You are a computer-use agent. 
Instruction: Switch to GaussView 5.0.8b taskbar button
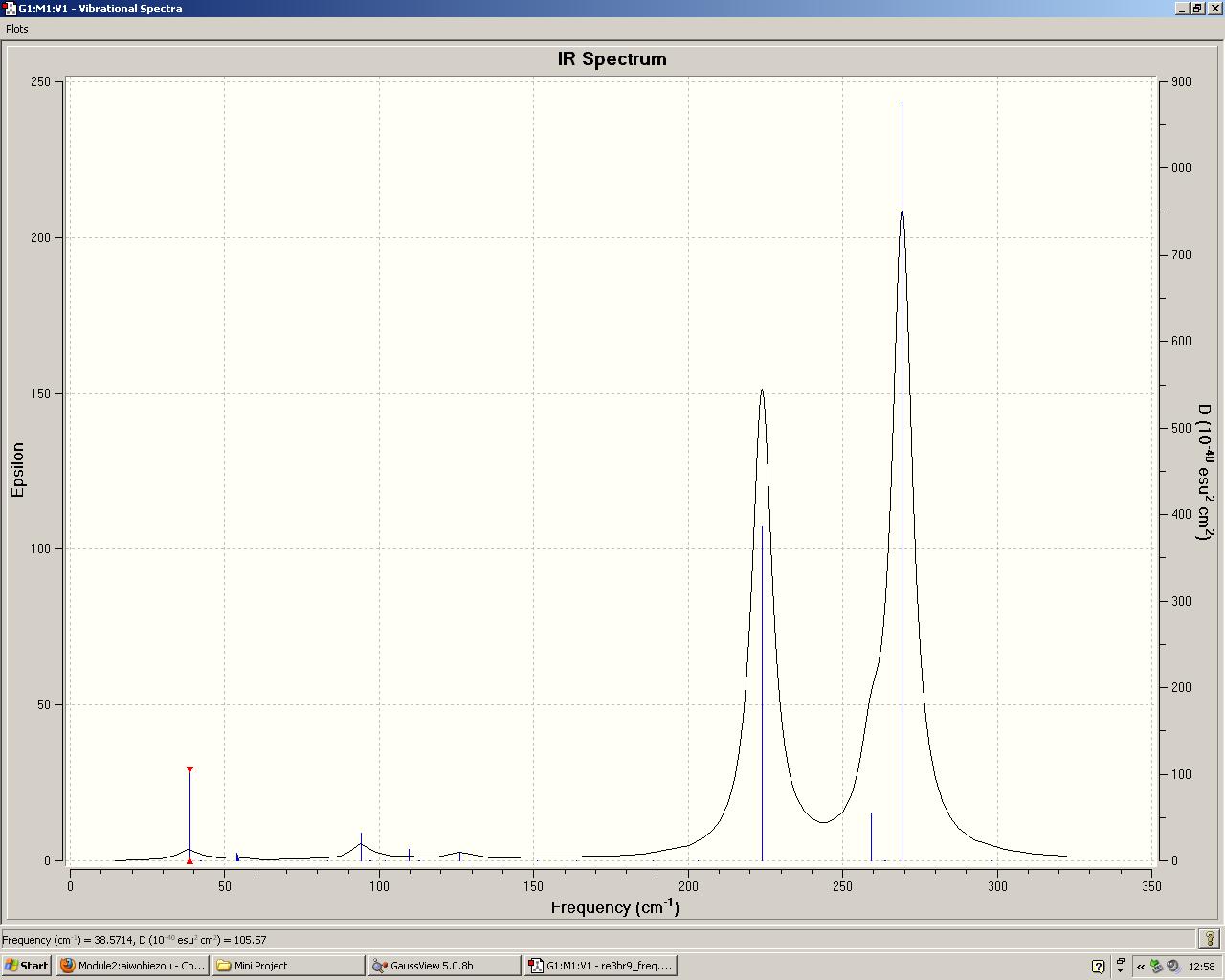tap(445, 966)
